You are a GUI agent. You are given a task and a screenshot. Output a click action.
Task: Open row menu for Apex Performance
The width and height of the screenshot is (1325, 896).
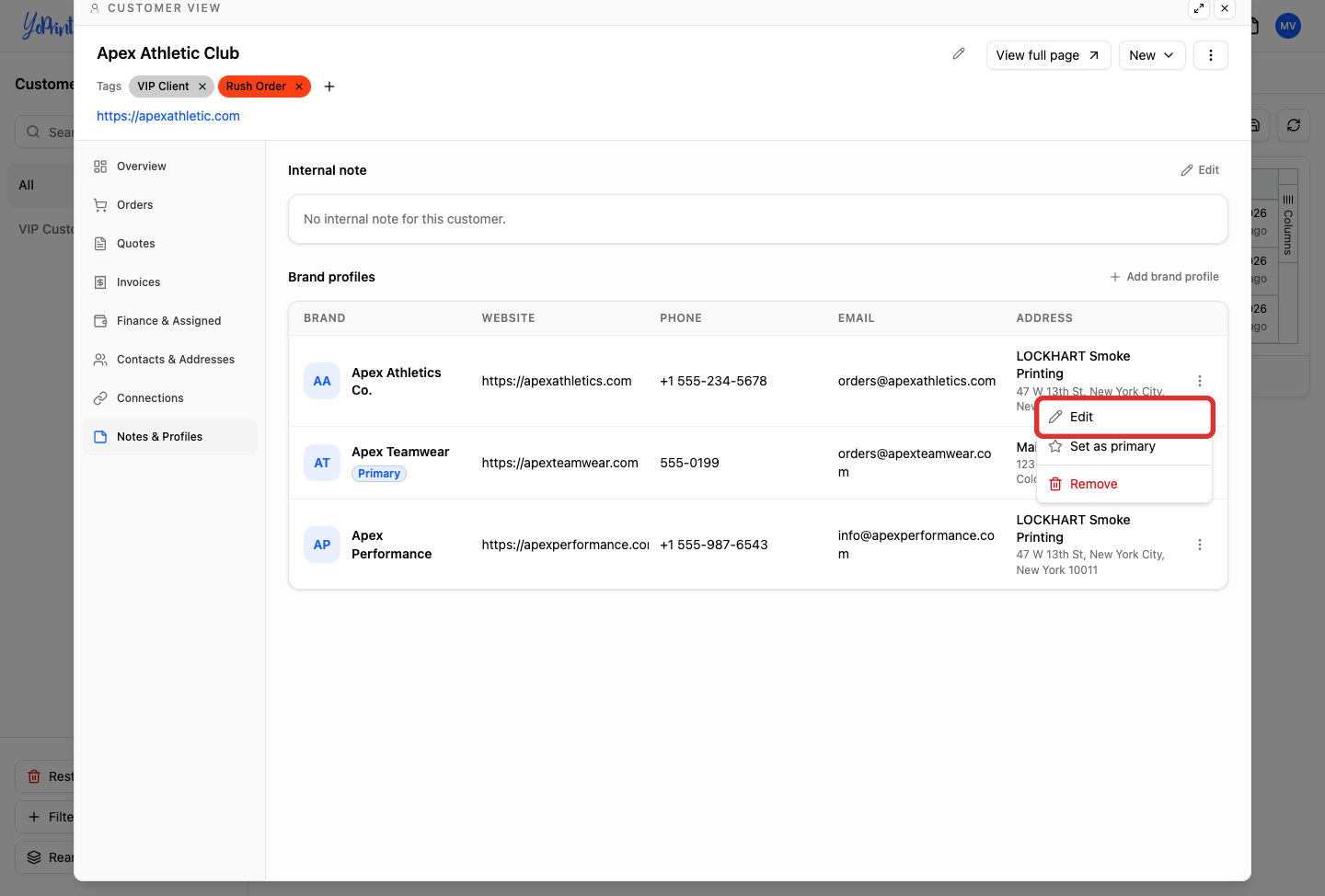pyautogui.click(x=1200, y=545)
